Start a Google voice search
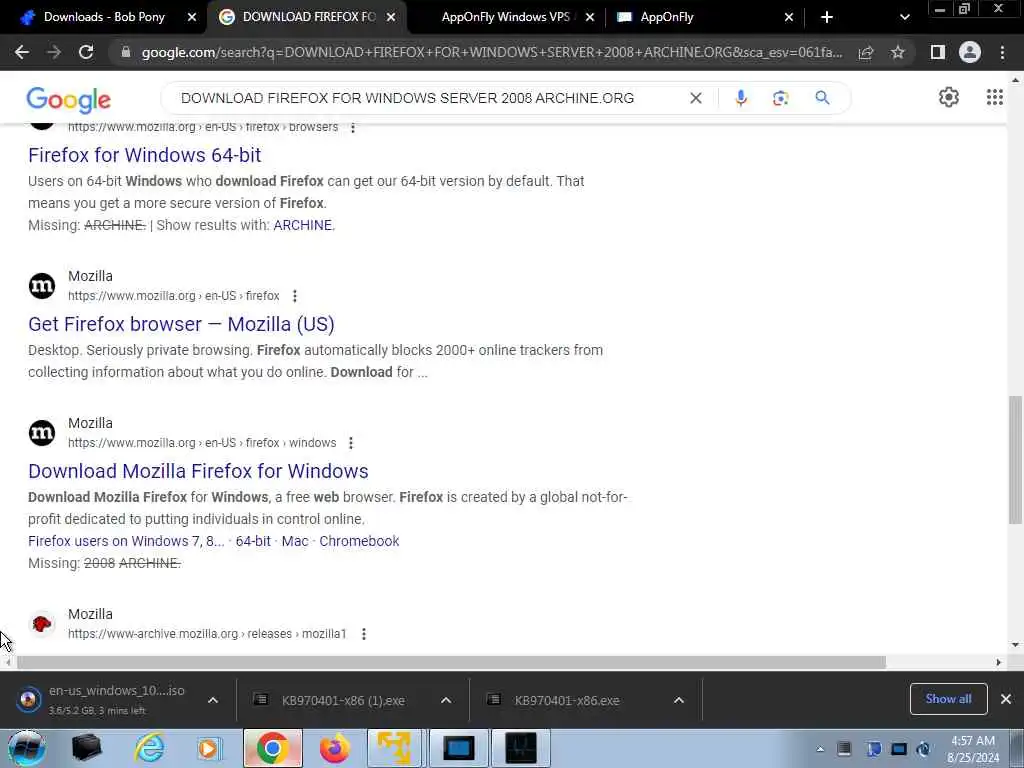Image resolution: width=1024 pixels, height=768 pixels. point(741,98)
